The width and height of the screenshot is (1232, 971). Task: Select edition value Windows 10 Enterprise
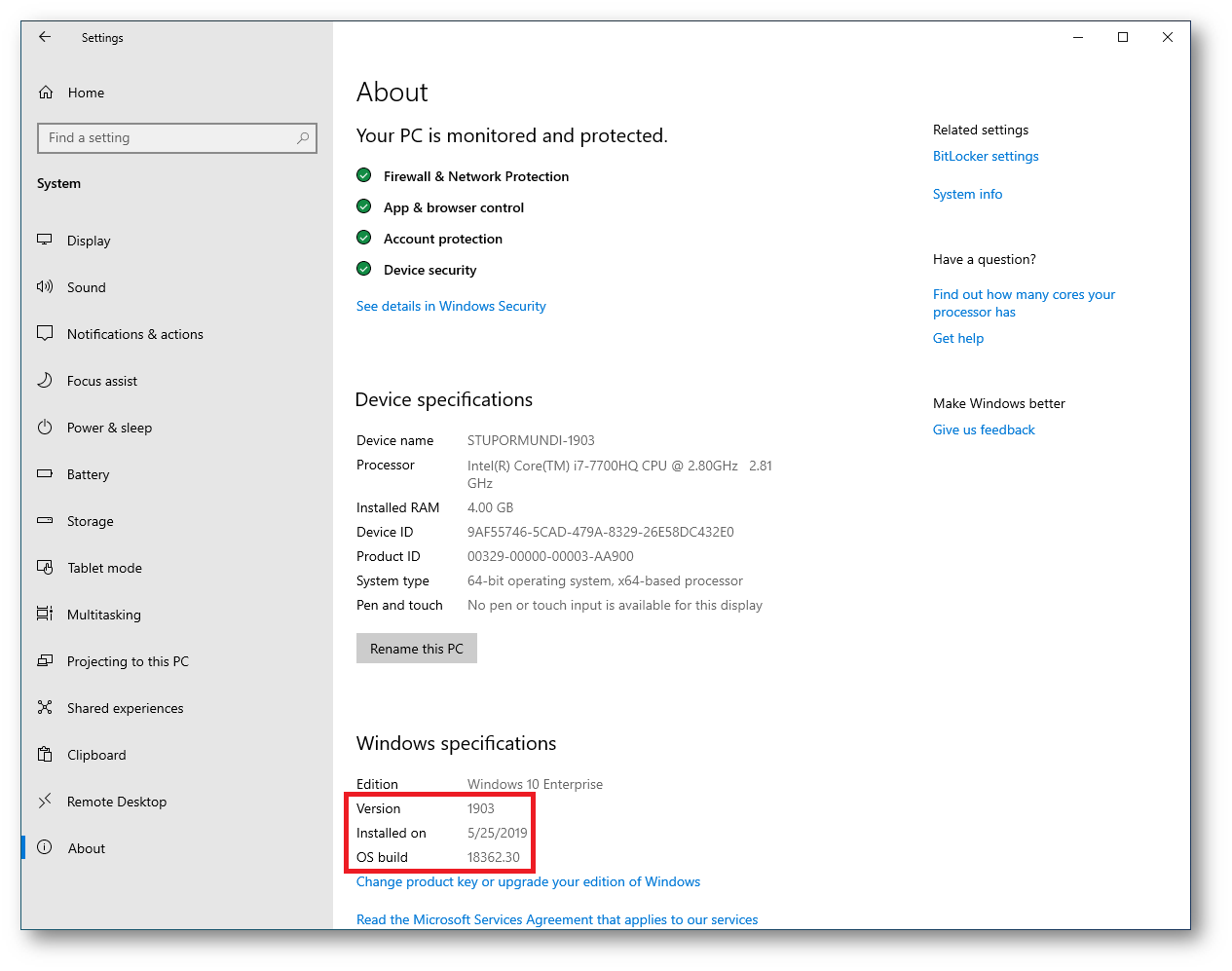(x=535, y=784)
